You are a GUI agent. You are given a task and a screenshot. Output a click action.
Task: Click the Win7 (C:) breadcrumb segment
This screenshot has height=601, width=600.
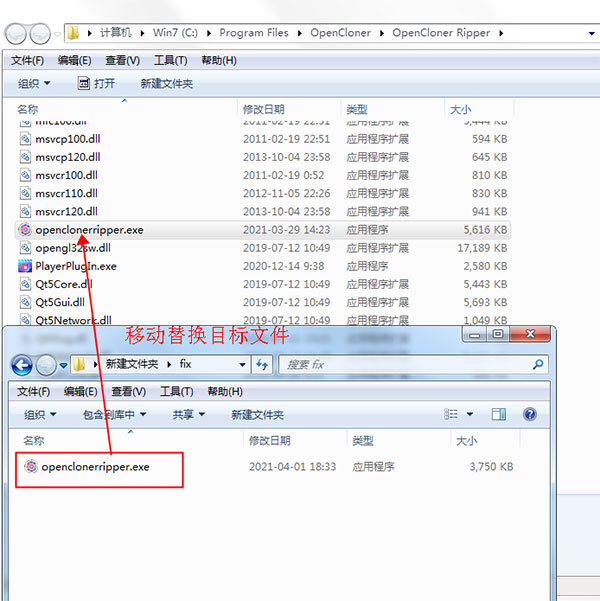coord(175,33)
